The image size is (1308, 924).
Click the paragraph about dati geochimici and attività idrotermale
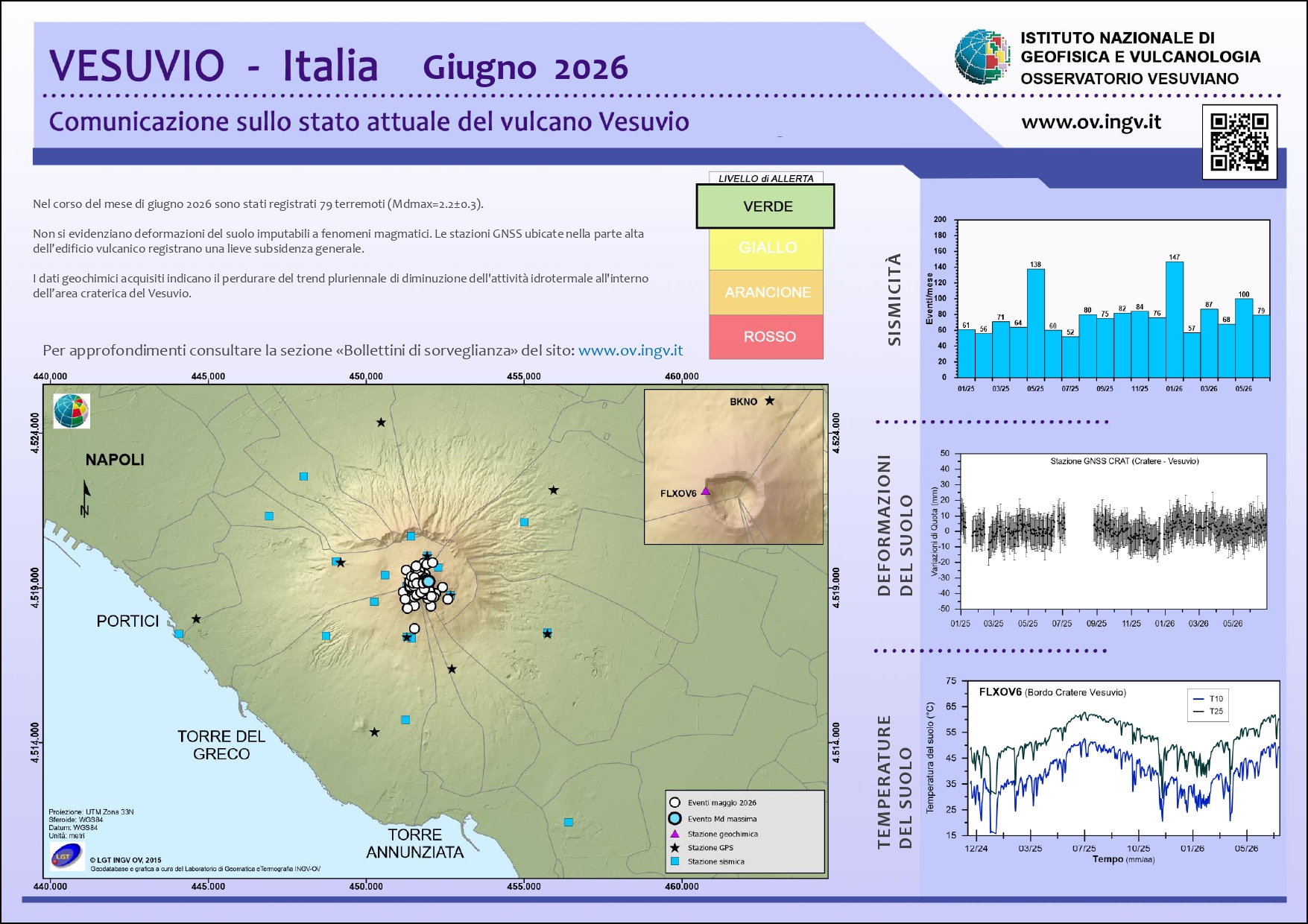(341, 285)
